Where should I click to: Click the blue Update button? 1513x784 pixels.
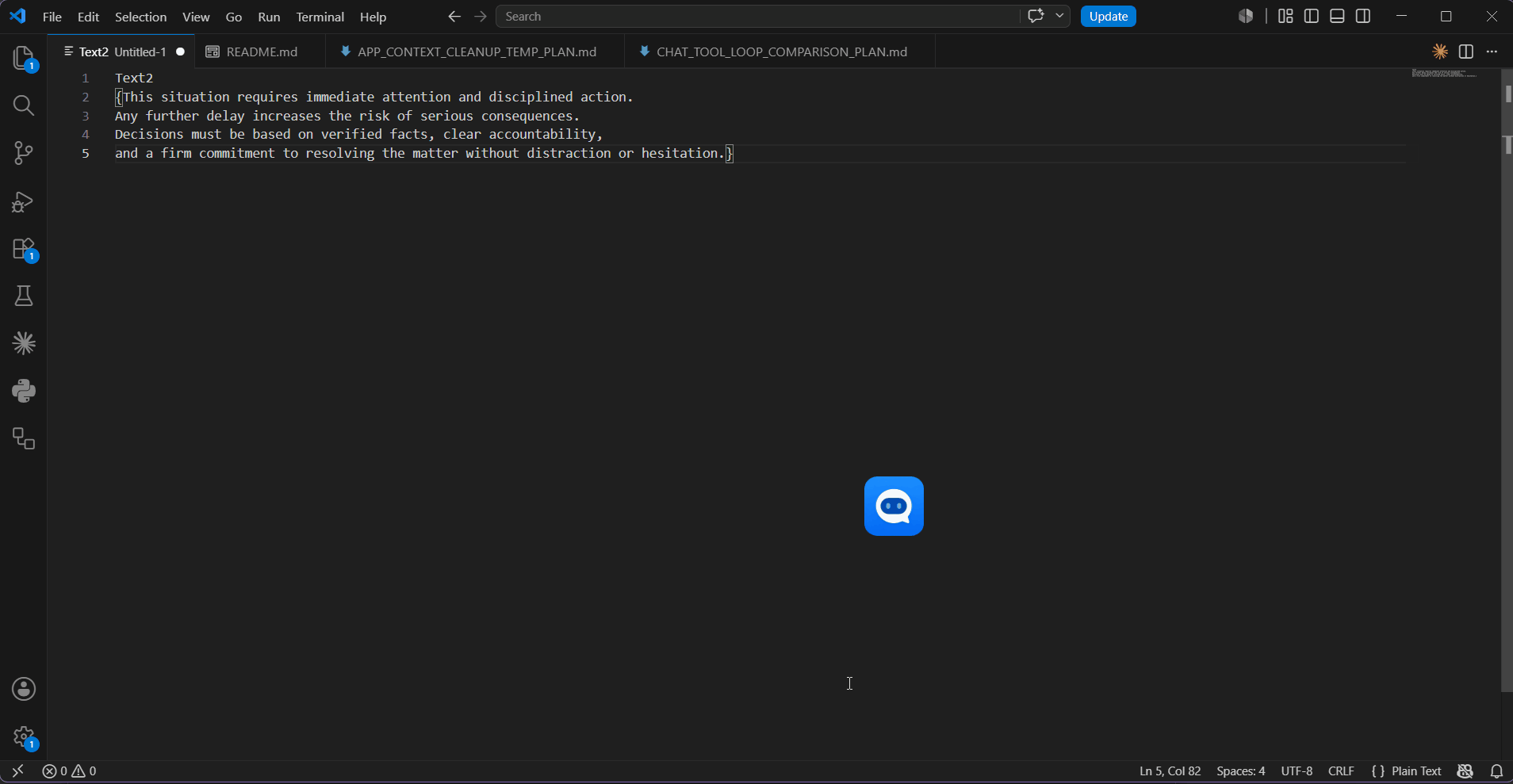coord(1108,16)
